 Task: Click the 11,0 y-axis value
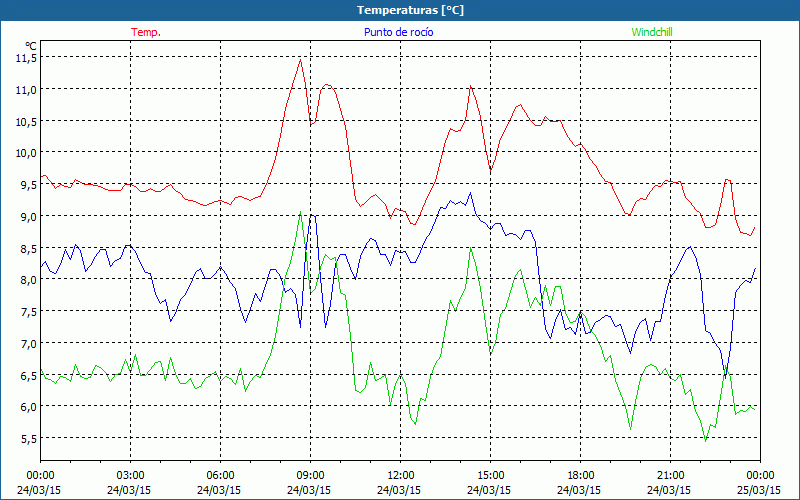(27, 90)
